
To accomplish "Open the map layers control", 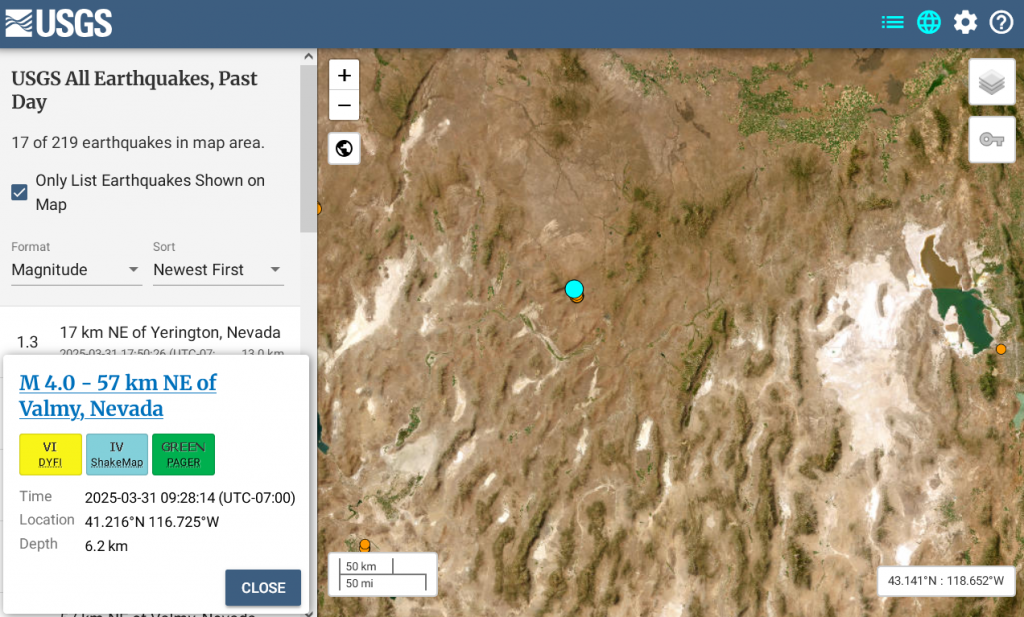I will [x=991, y=82].
